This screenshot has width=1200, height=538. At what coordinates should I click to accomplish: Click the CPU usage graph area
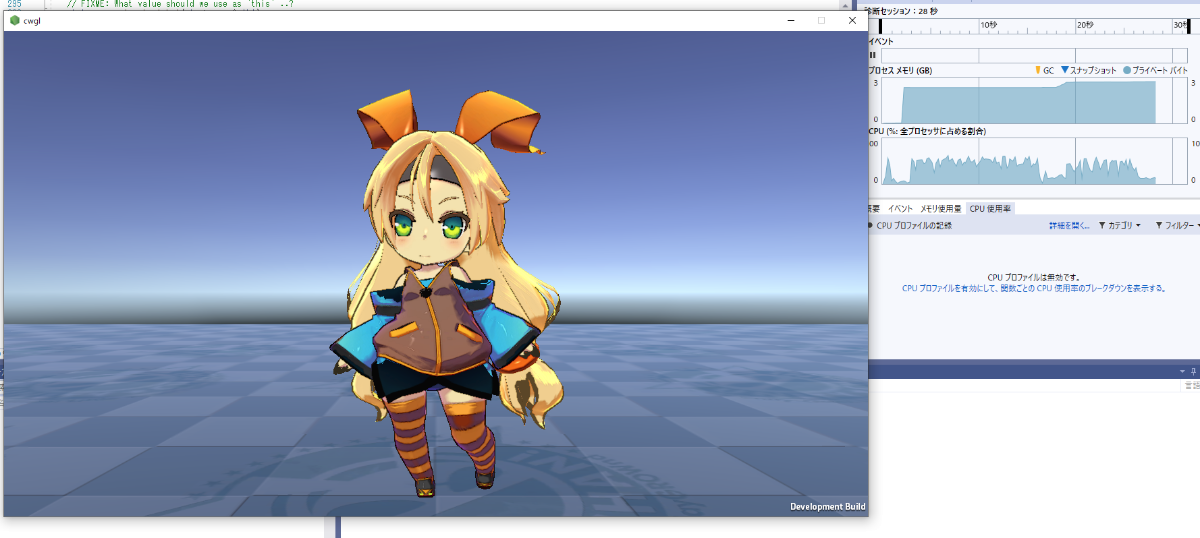[1033, 161]
